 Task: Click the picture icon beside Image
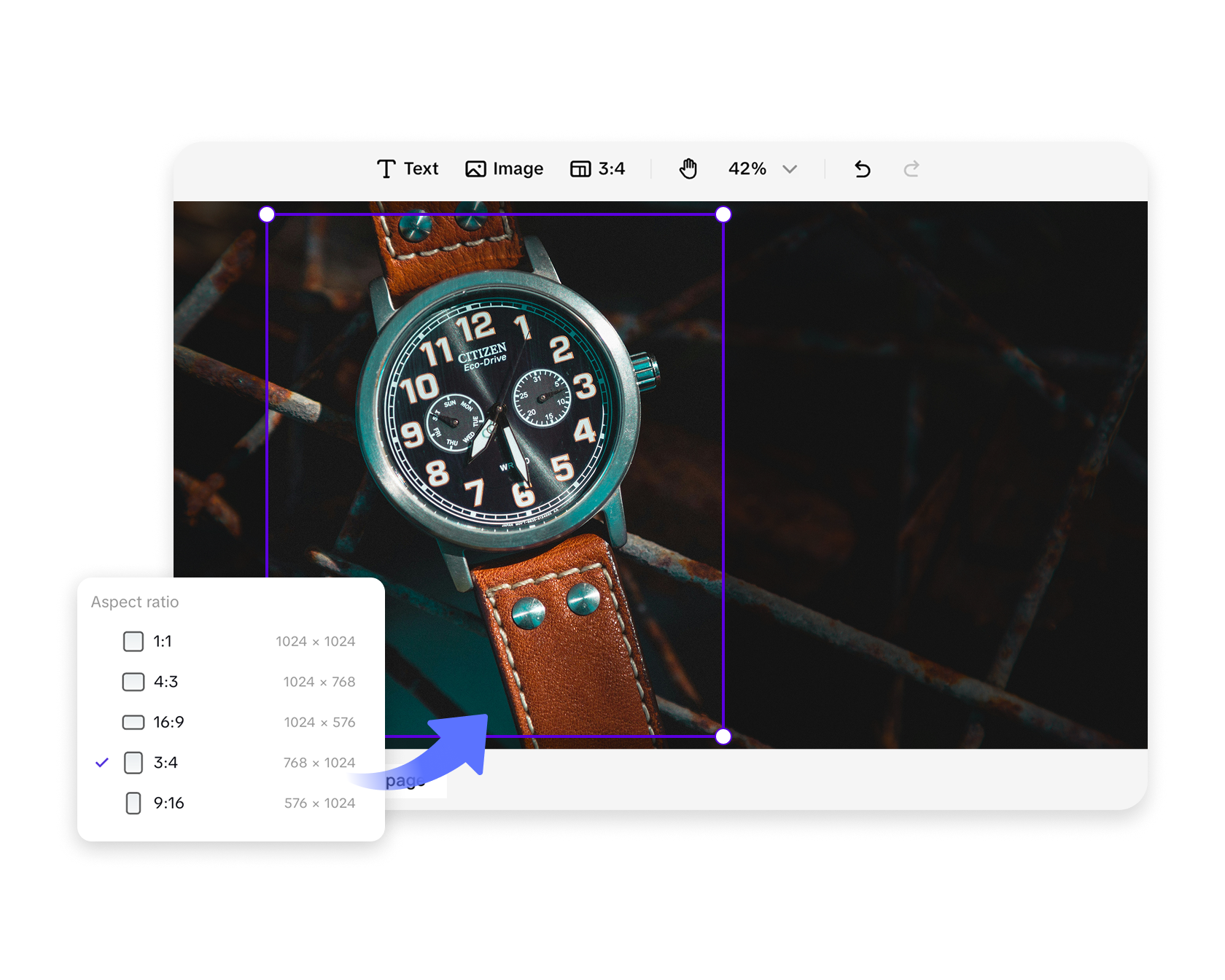point(475,169)
